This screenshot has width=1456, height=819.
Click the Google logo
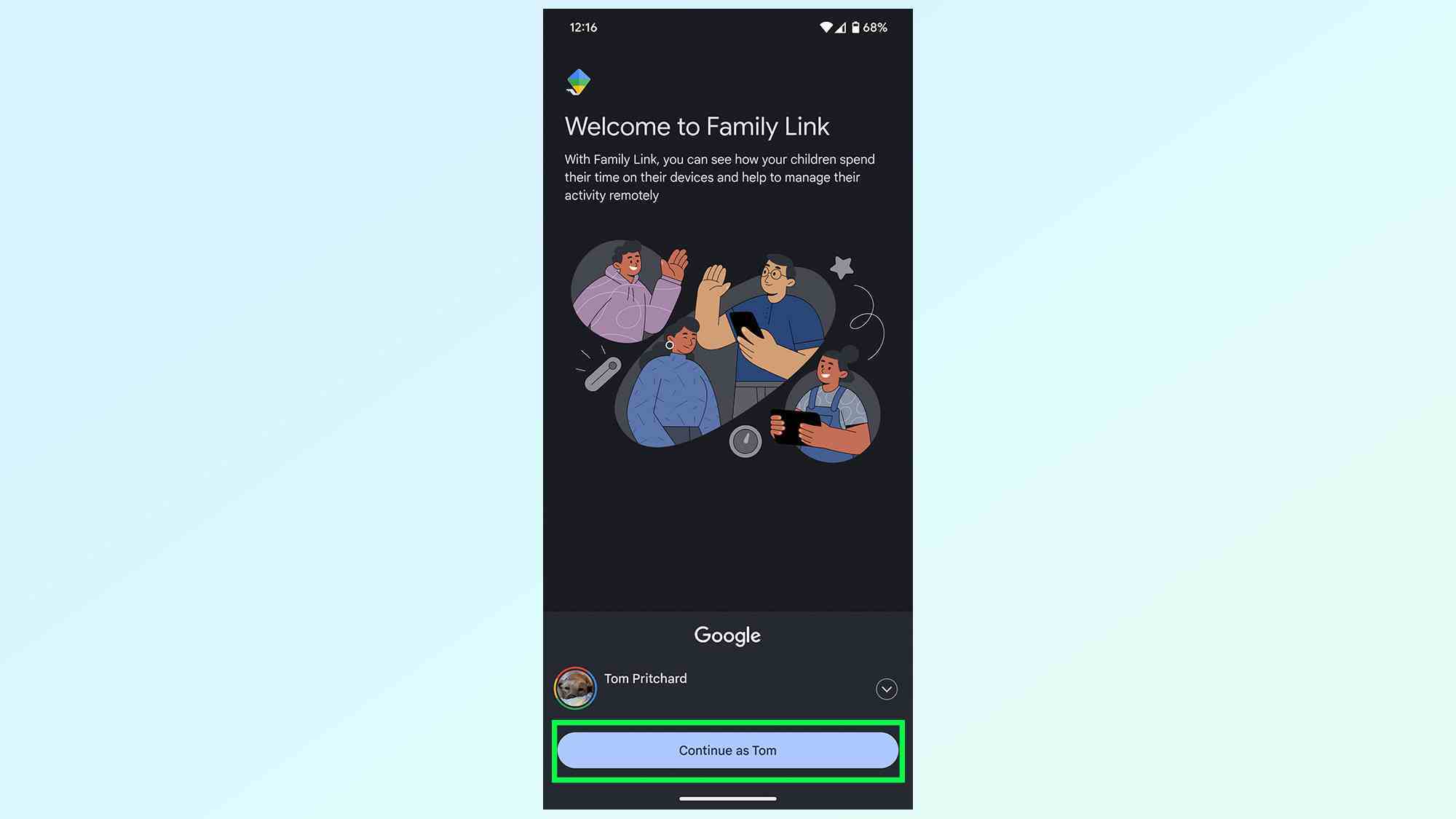[x=727, y=636]
